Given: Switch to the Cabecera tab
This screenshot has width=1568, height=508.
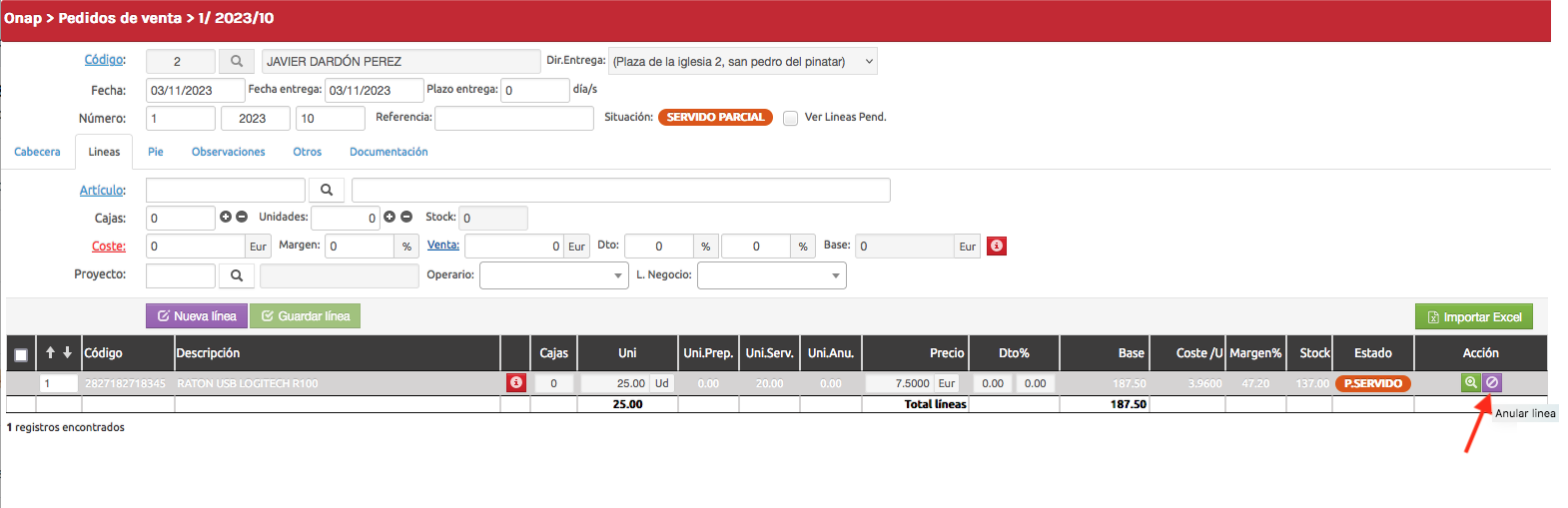Looking at the screenshot, I should (x=37, y=152).
